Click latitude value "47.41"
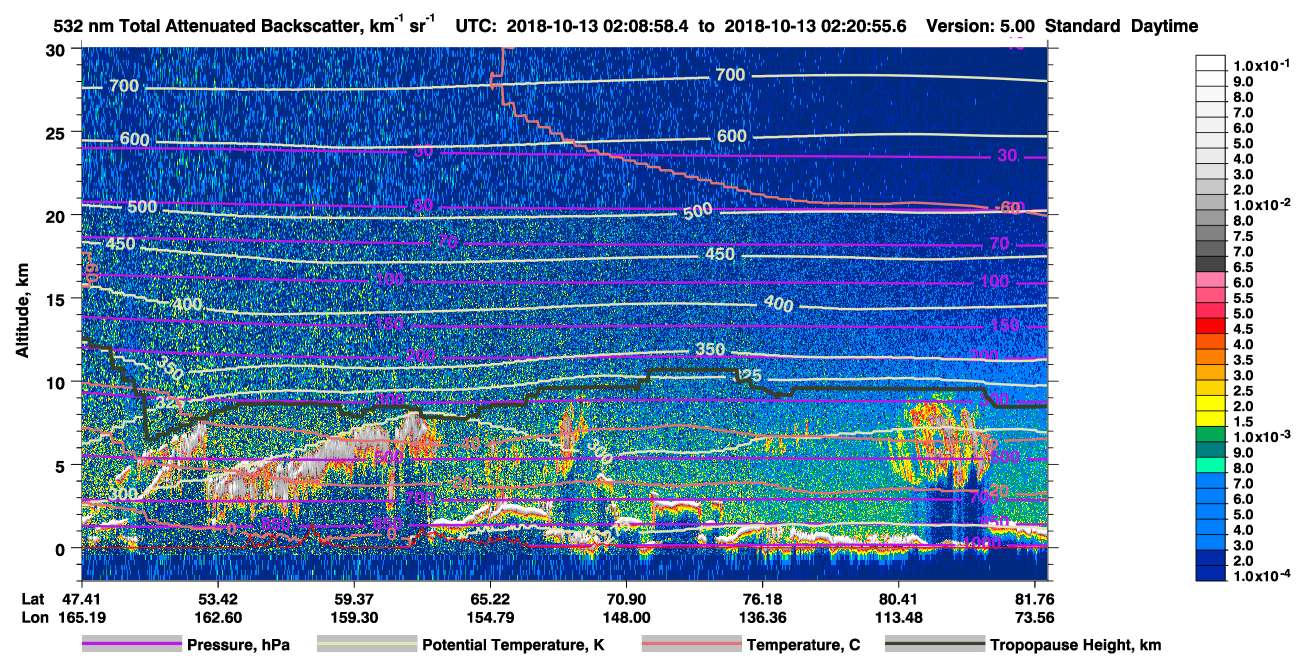 (80, 599)
